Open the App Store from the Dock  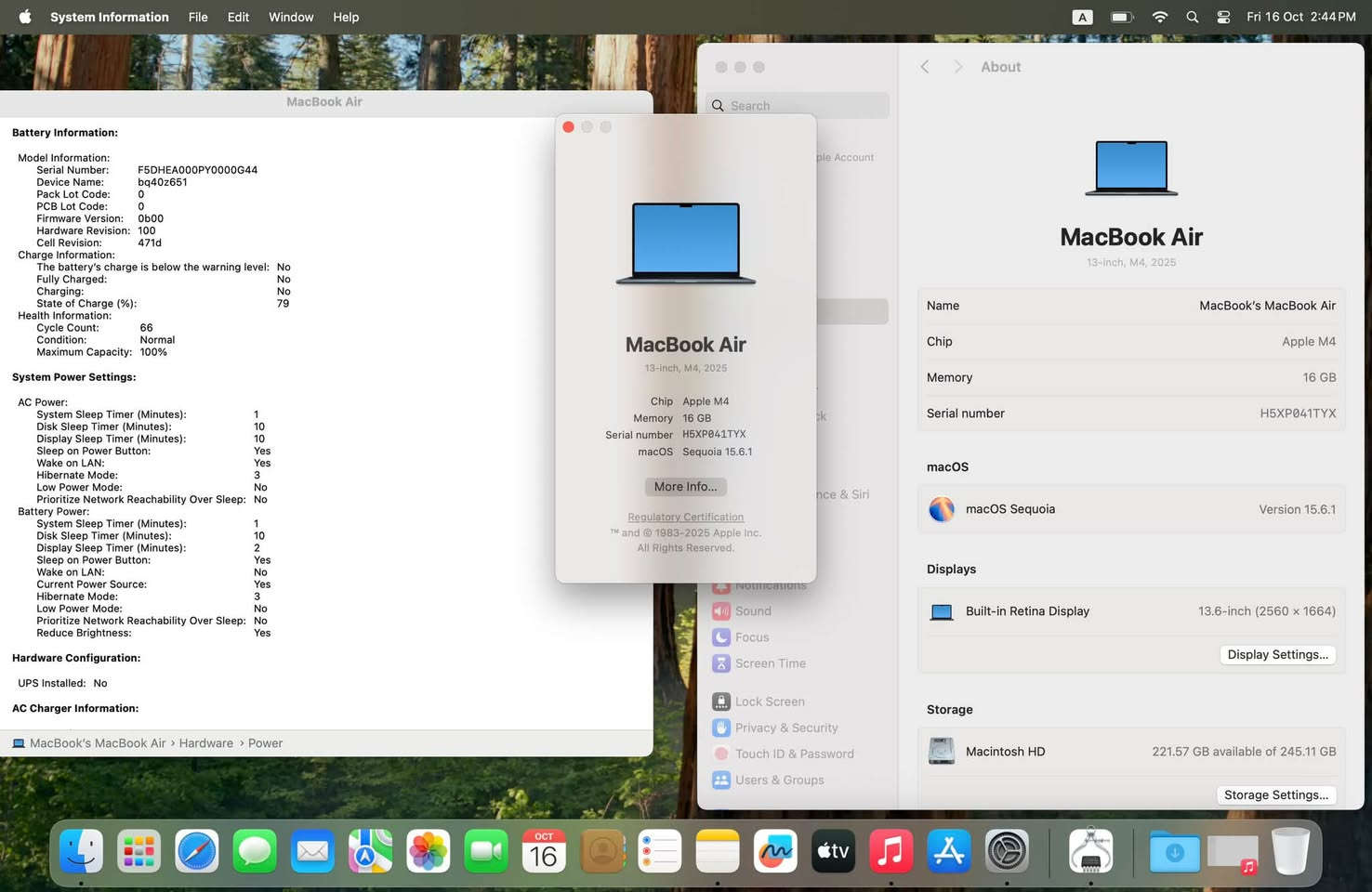(949, 851)
